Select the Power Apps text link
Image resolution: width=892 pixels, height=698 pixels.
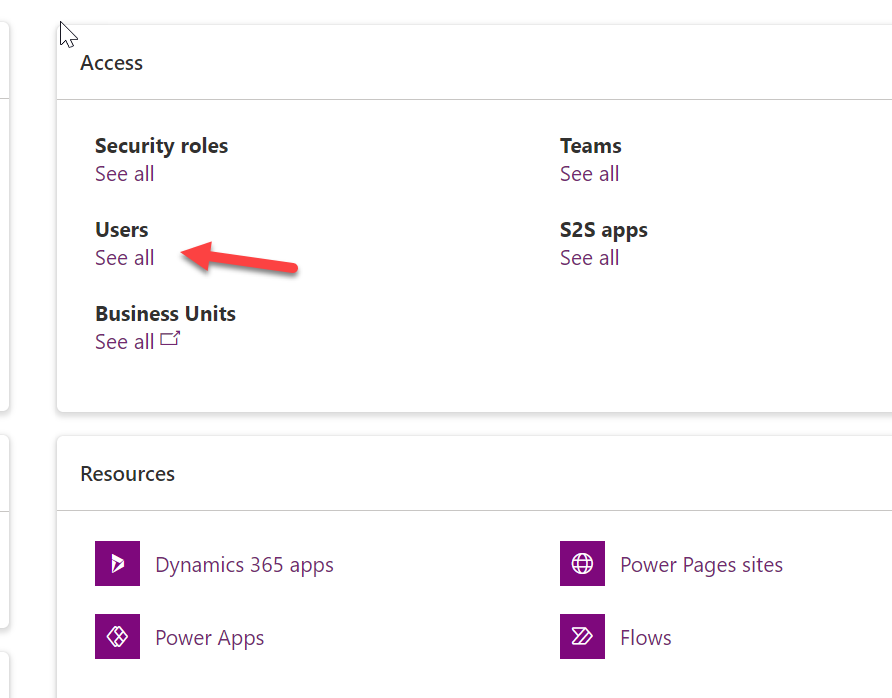209,637
